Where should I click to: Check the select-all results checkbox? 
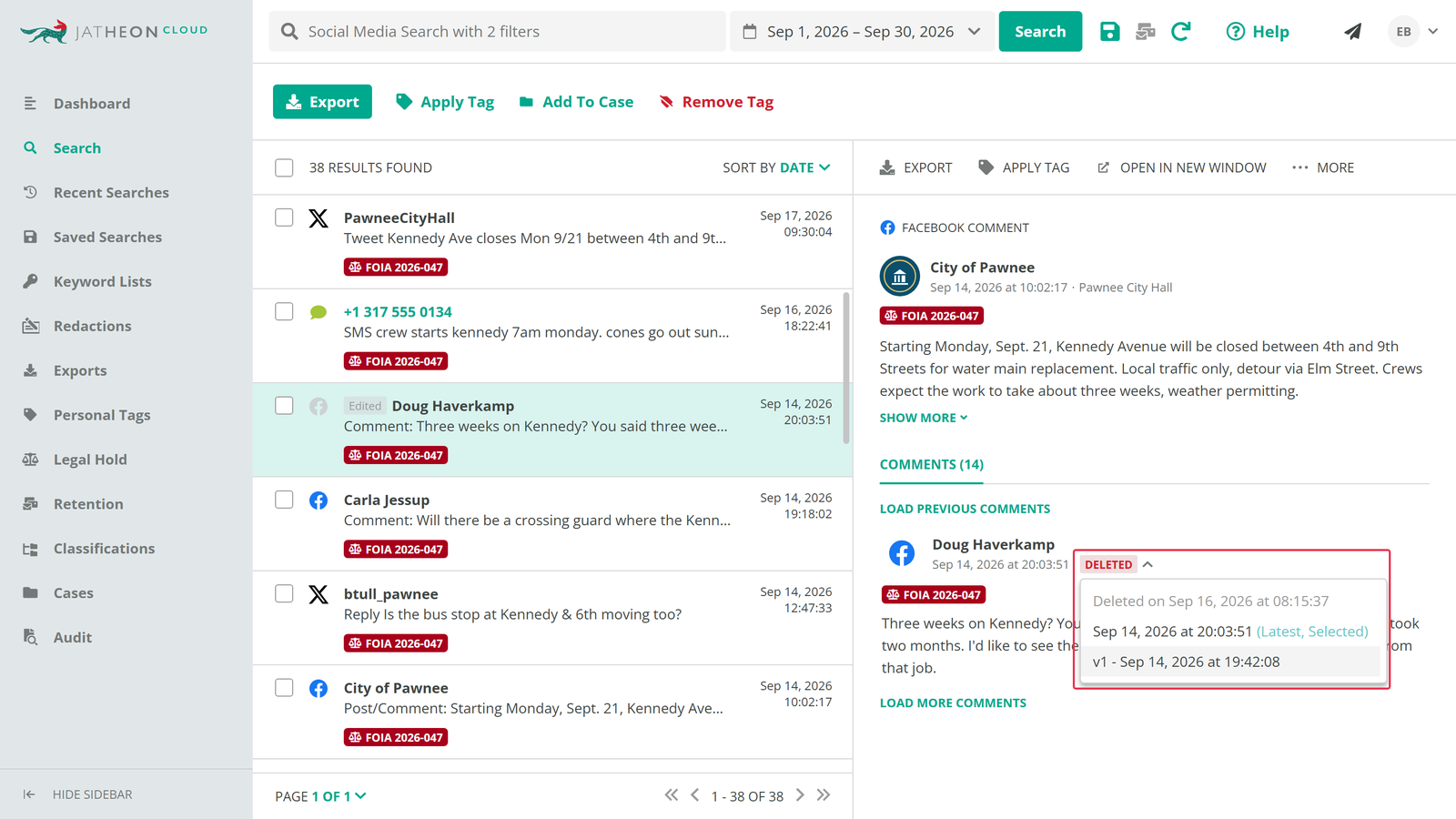(x=284, y=167)
